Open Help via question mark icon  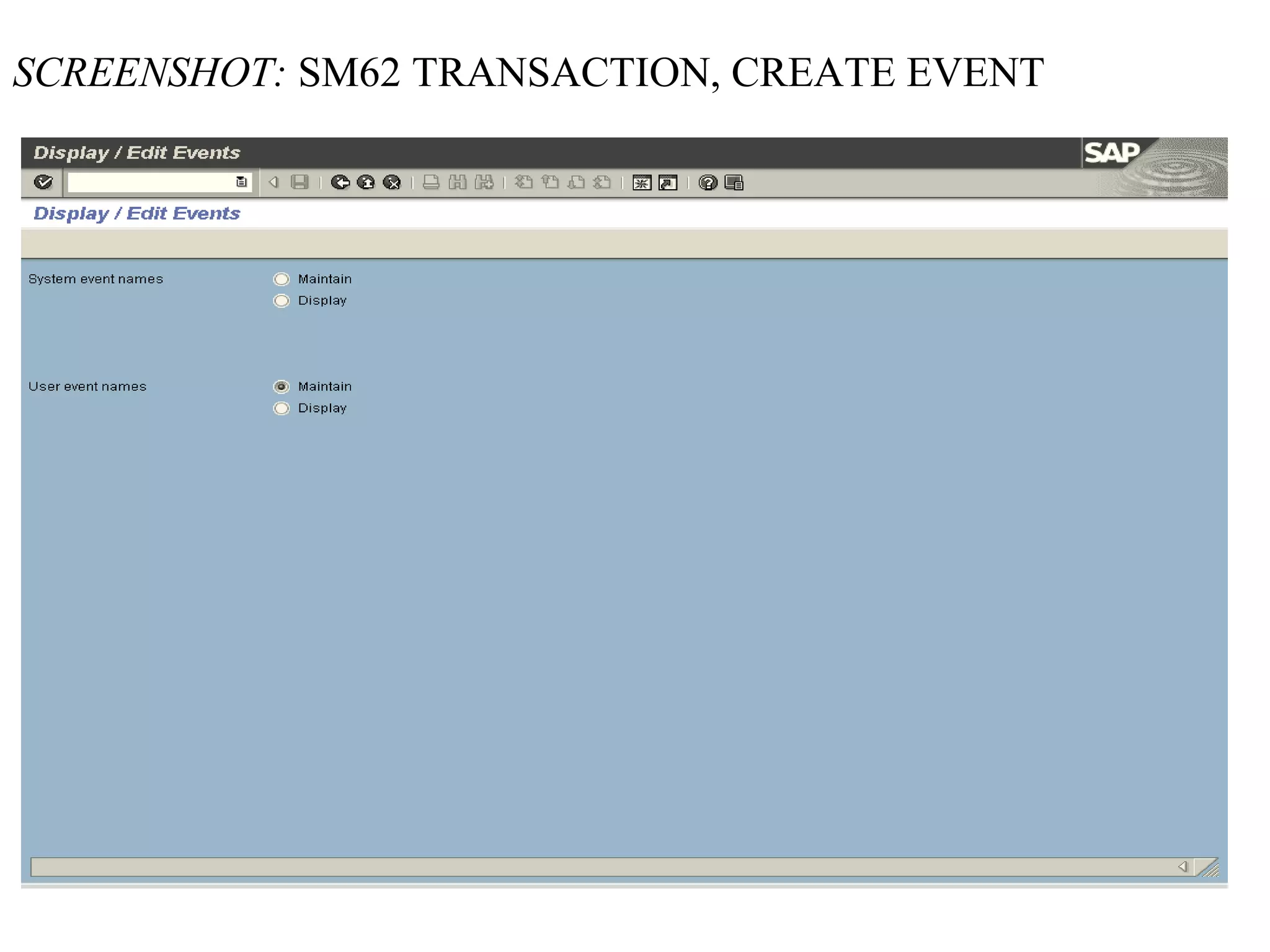(708, 183)
